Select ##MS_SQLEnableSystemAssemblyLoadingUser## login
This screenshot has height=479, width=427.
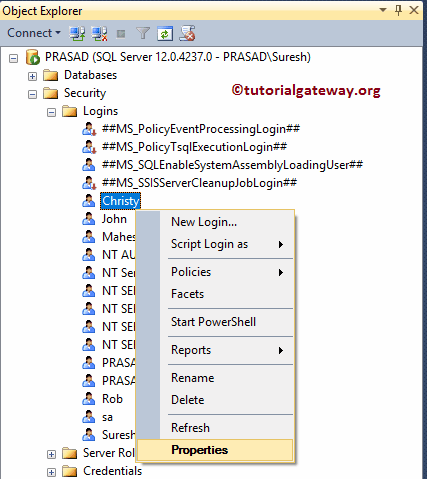(232, 165)
